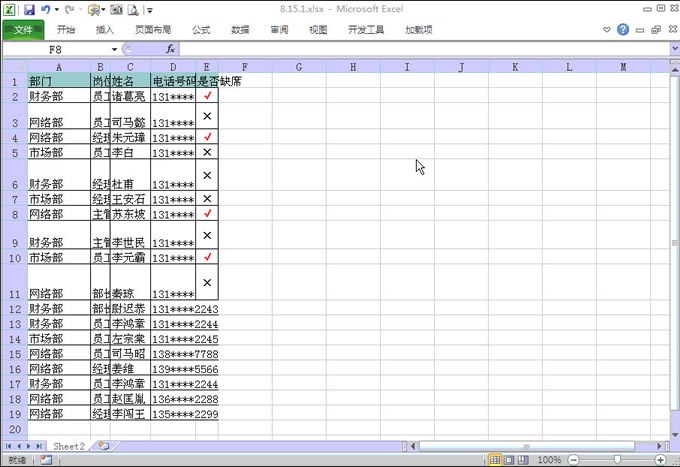Click the Excel application icon in title bar
The height and width of the screenshot is (467, 680).
click(x=9, y=10)
